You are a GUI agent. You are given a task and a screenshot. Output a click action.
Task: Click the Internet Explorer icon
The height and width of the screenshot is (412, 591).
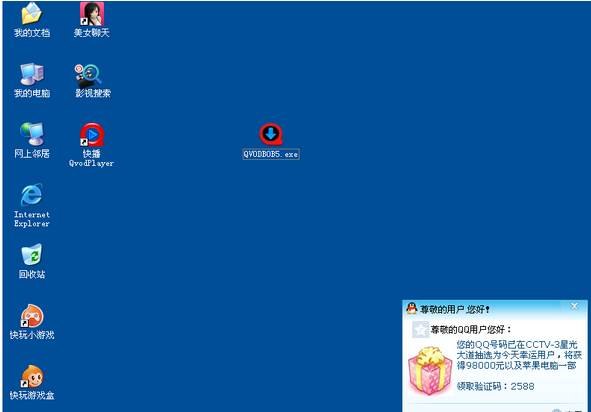pyautogui.click(x=32, y=195)
